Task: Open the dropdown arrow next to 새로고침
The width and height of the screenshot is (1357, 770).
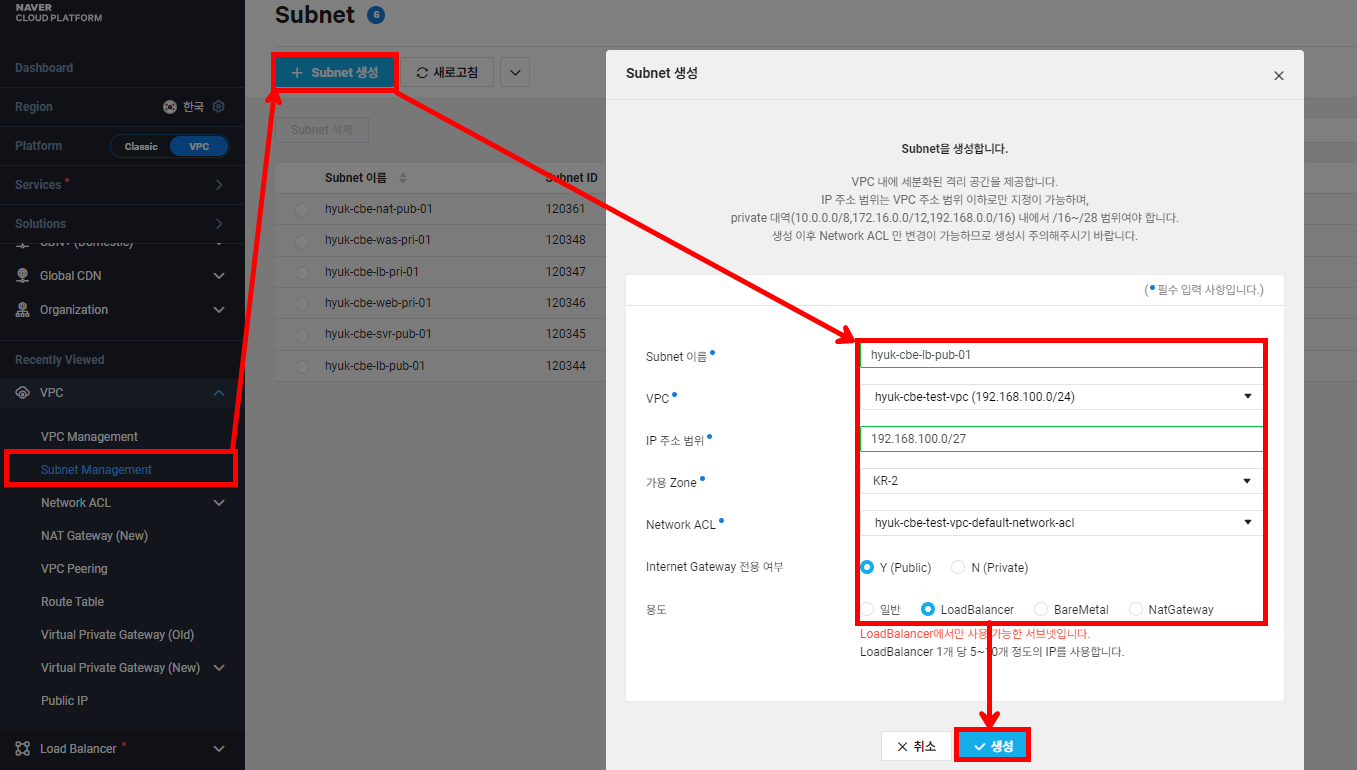Action: (515, 72)
